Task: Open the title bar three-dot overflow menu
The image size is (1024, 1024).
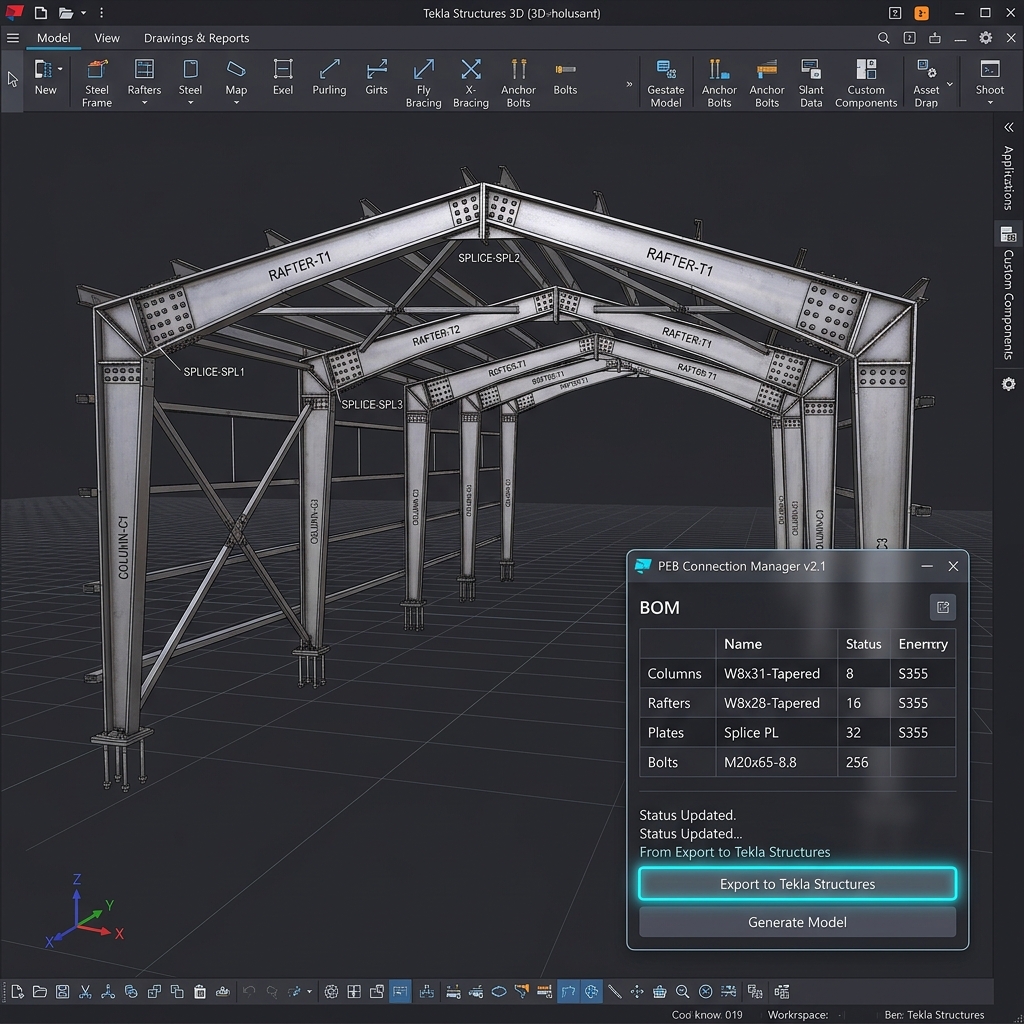Action: [x=101, y=12]
